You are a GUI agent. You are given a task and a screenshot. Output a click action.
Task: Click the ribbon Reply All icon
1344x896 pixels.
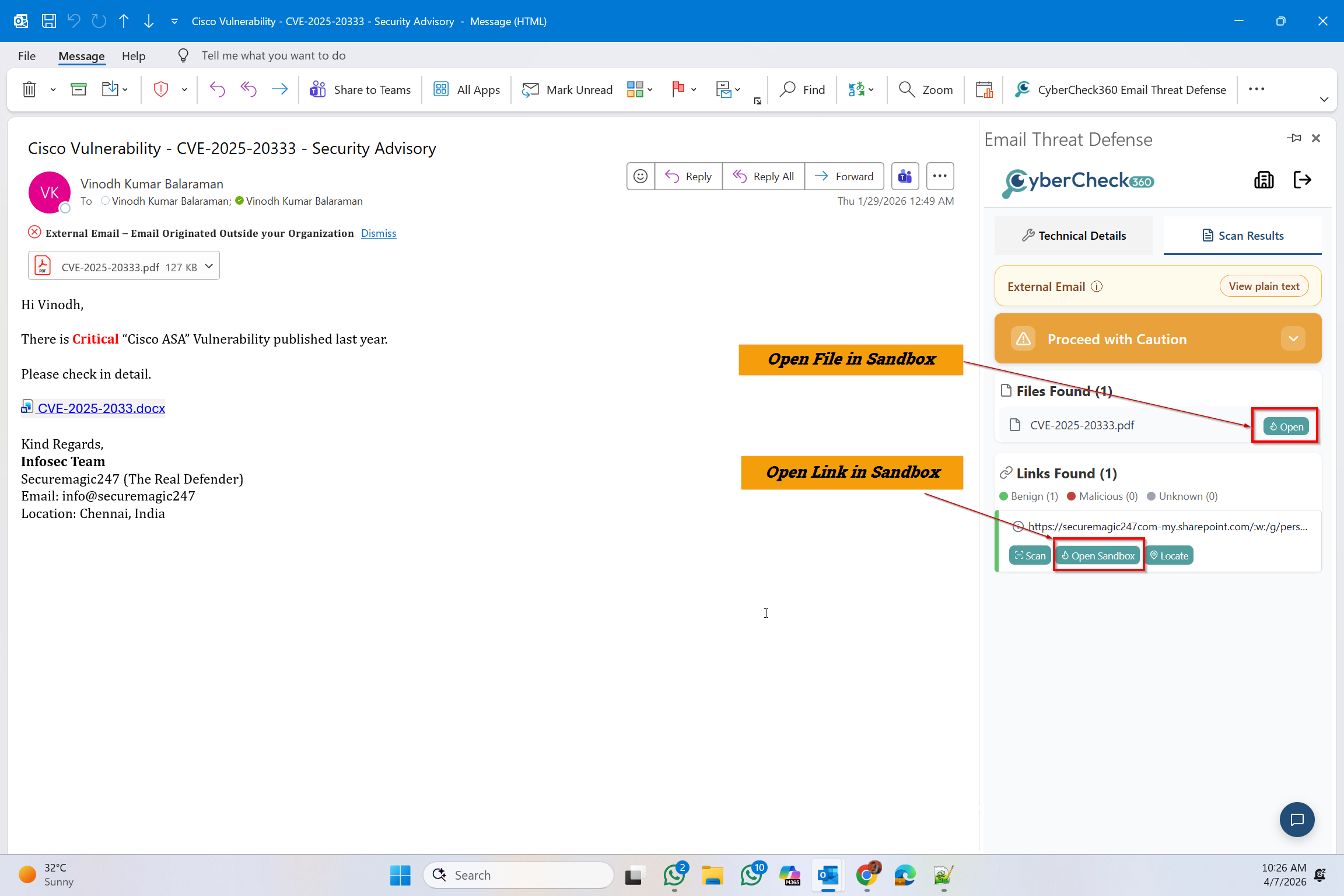(x=249, y=89)
